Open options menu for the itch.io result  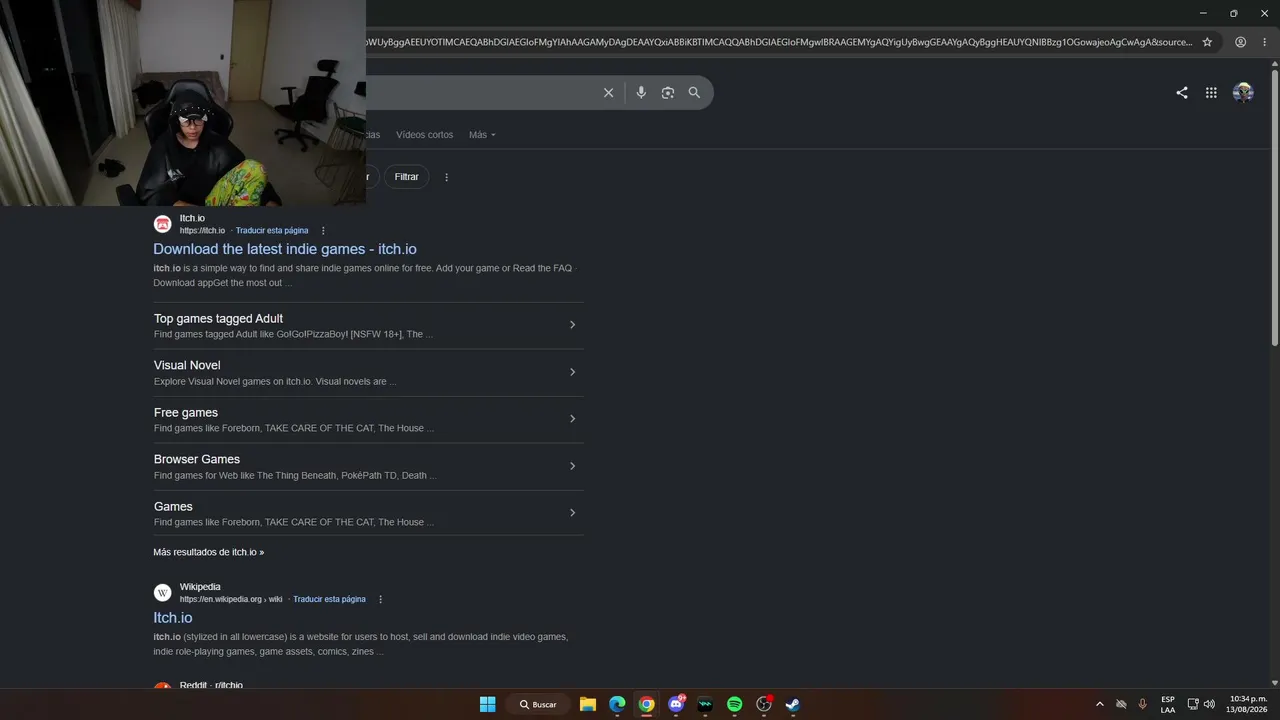(x=323, y=231)
